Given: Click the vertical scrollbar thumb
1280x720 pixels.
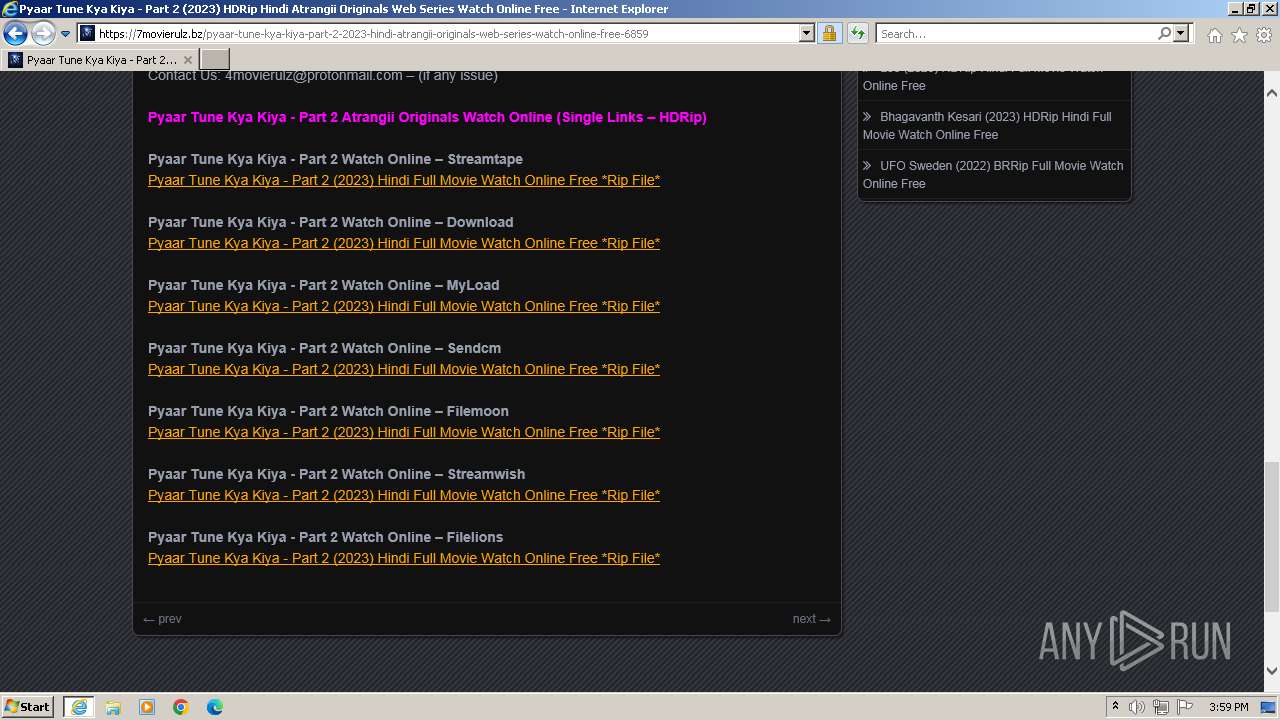Looking at the screenshot, I should tap(1272, 535).
